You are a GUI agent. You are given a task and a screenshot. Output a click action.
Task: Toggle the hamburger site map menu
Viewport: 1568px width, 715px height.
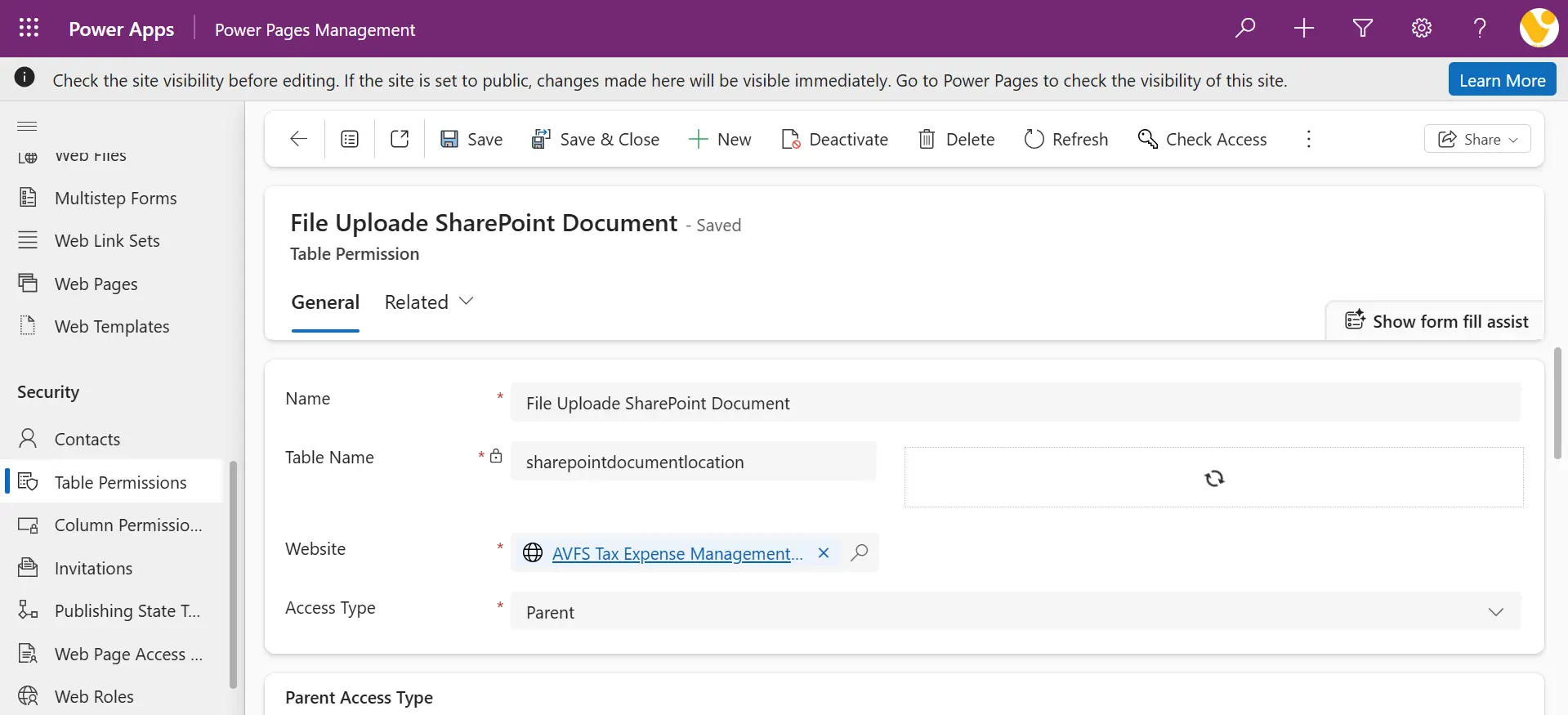[x=27, y=126]
